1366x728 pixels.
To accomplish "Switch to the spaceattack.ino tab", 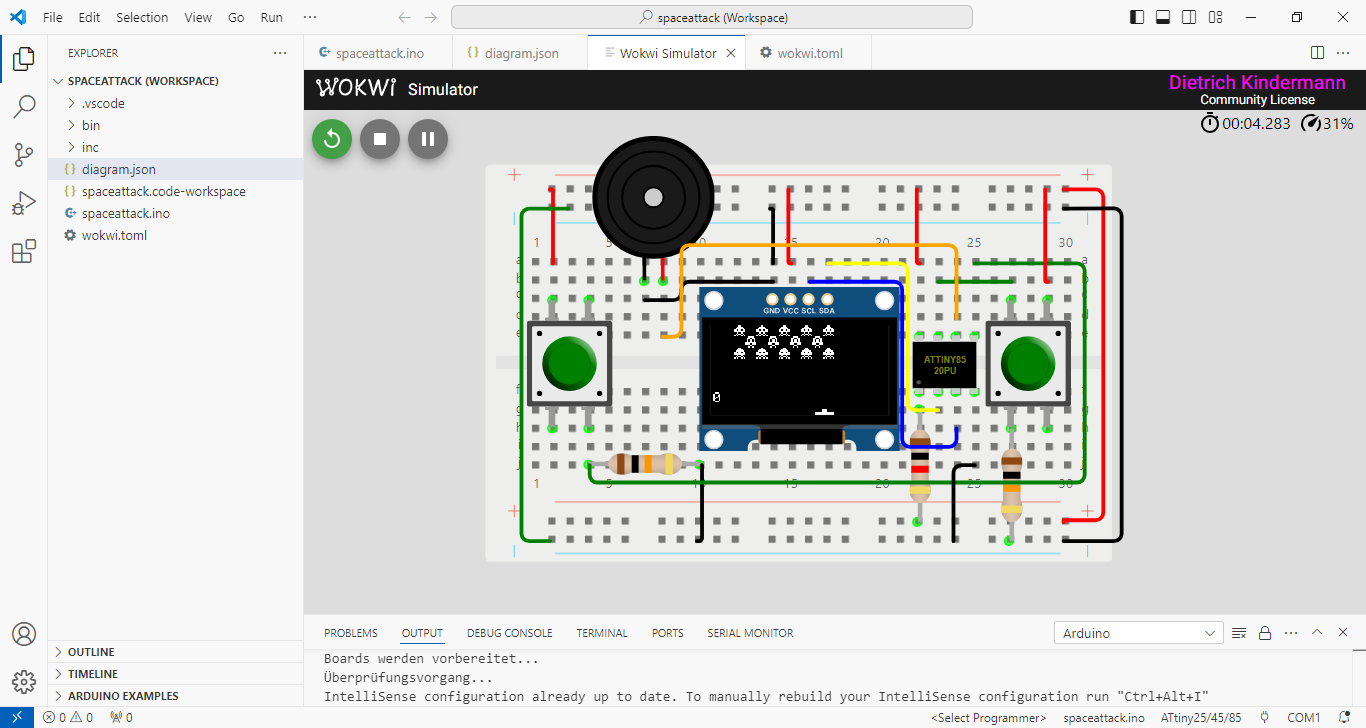I will tap(372, 53).
